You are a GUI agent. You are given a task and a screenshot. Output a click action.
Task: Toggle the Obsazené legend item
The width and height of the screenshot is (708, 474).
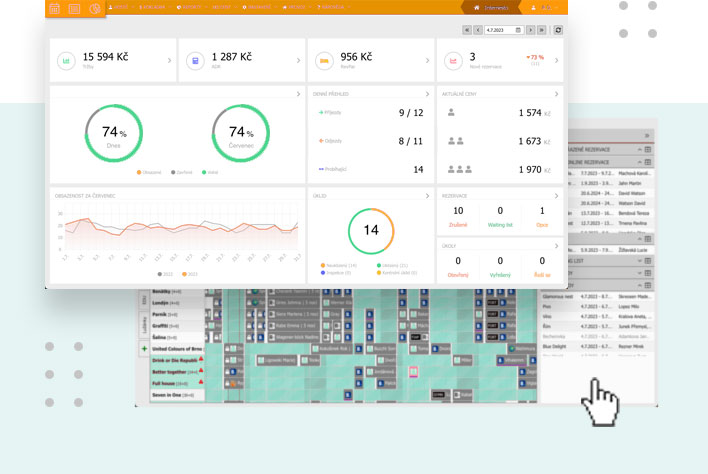coord(148,172)
